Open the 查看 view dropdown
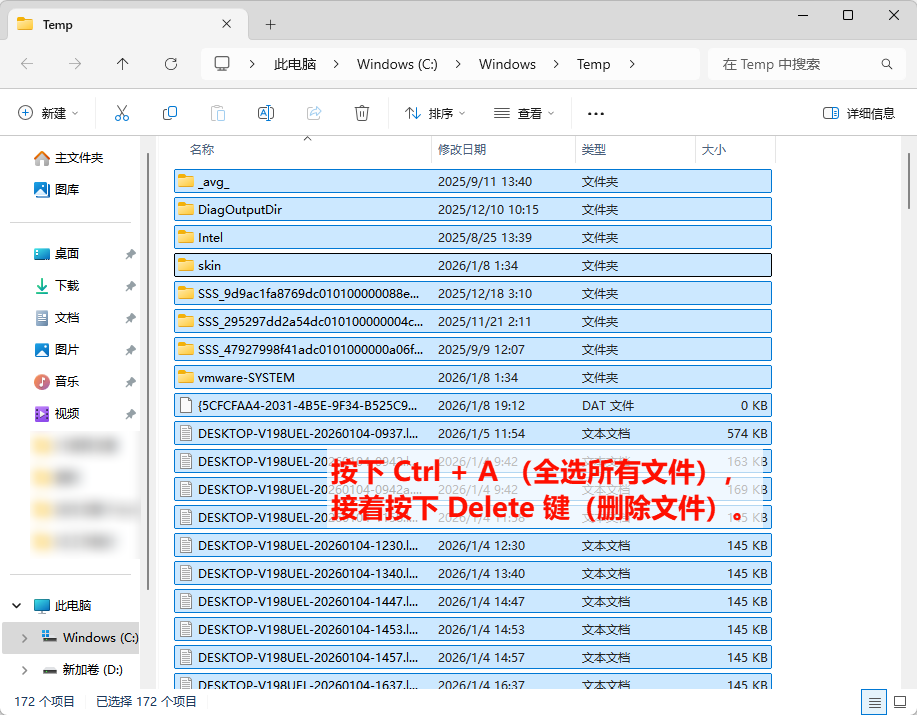This screenshot has width=917, height=715. pyautogui.click(x=524, y=113)
